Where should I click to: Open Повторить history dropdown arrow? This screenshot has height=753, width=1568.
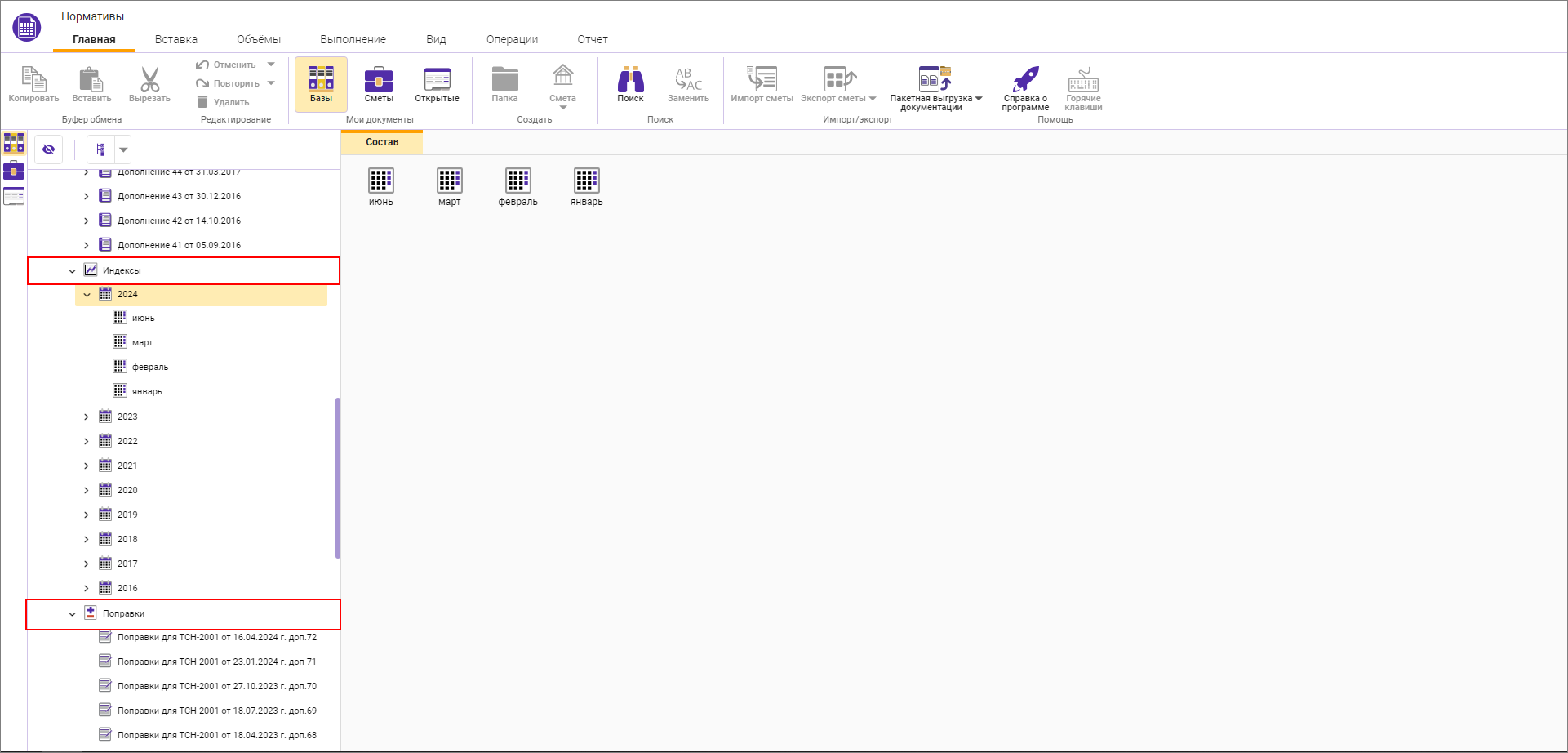click(271, 83)
